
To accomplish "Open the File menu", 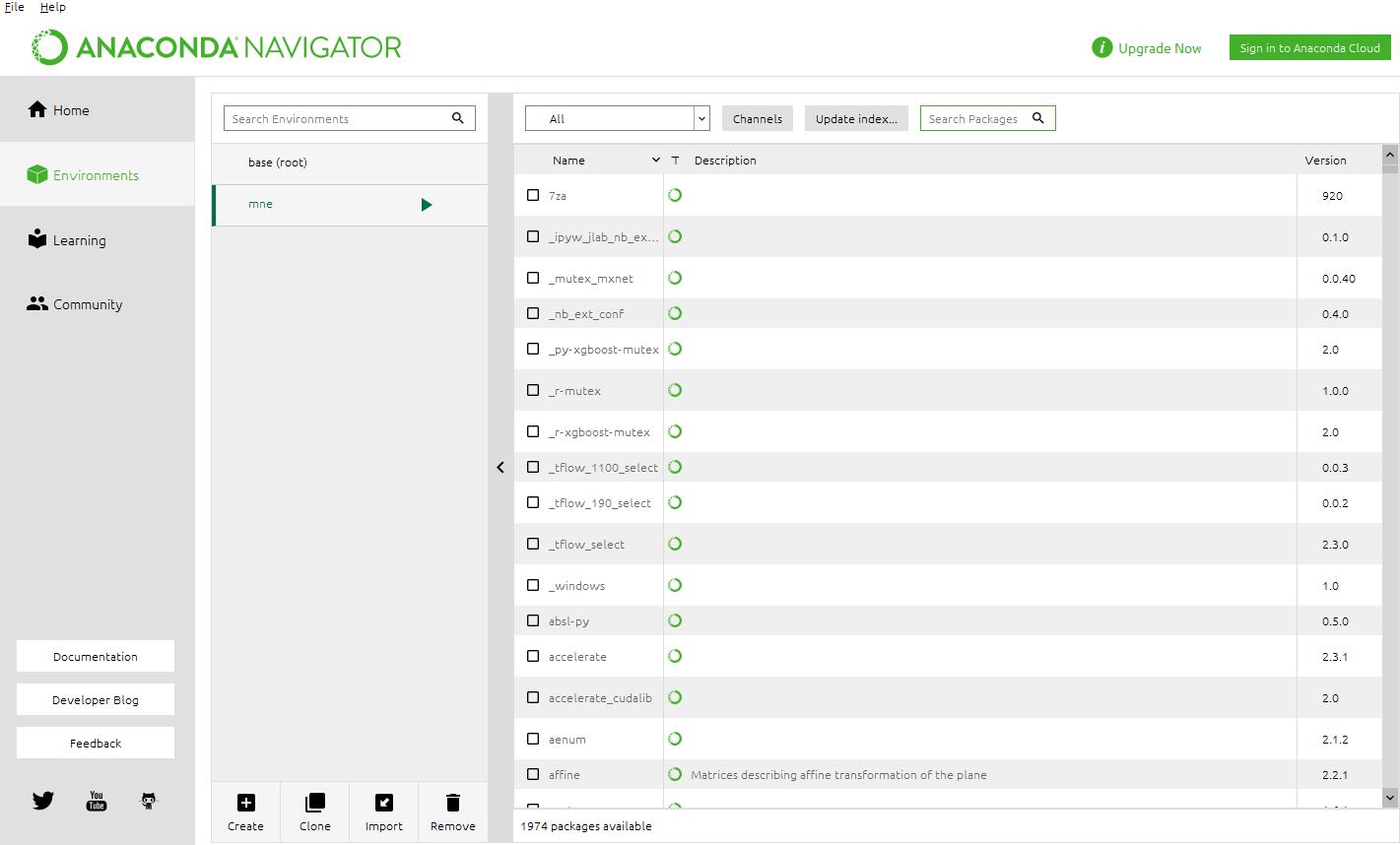I will [15, 7].
